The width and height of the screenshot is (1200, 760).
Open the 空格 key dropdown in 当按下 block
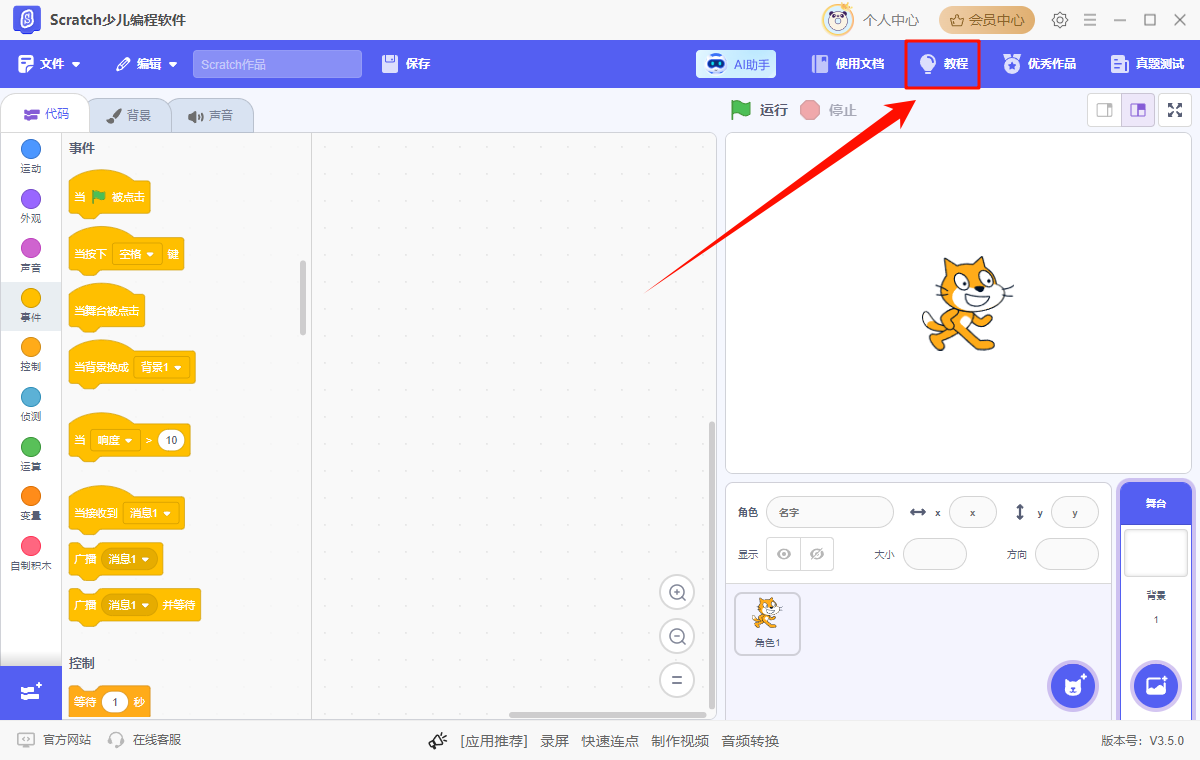(137, 253)
